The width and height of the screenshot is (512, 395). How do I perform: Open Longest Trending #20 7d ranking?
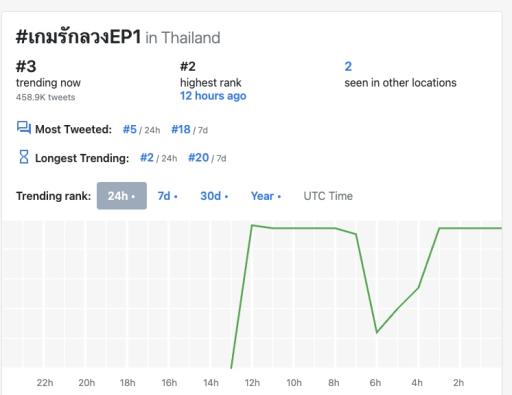[x=207, y=158]
